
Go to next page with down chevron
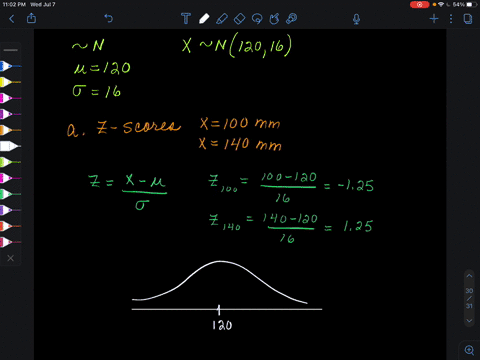(469, 321)
